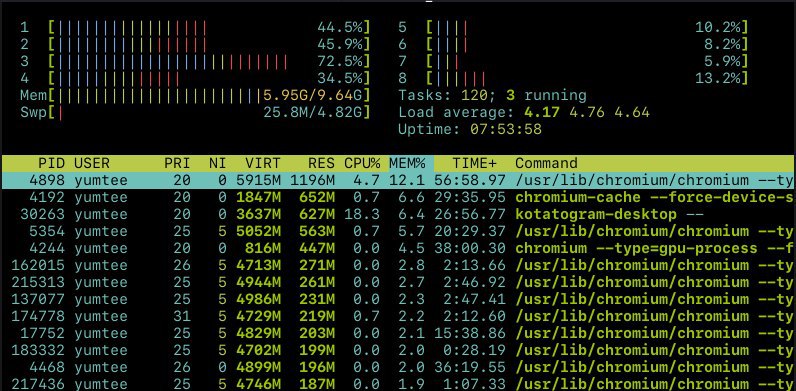Screen dimensions: 796x391
Task: Select process row with PID 17752
Action: pyautogui.click(x=398, y=333)
